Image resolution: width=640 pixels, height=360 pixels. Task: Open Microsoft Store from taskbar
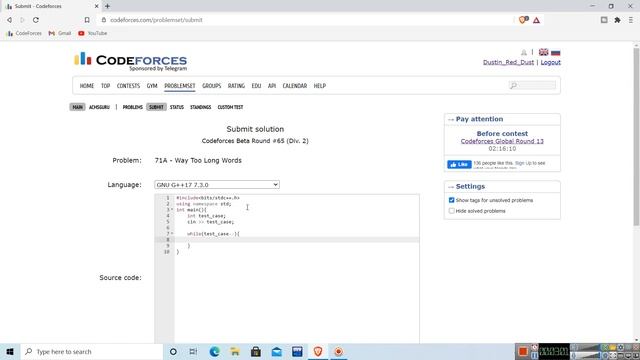256,351
